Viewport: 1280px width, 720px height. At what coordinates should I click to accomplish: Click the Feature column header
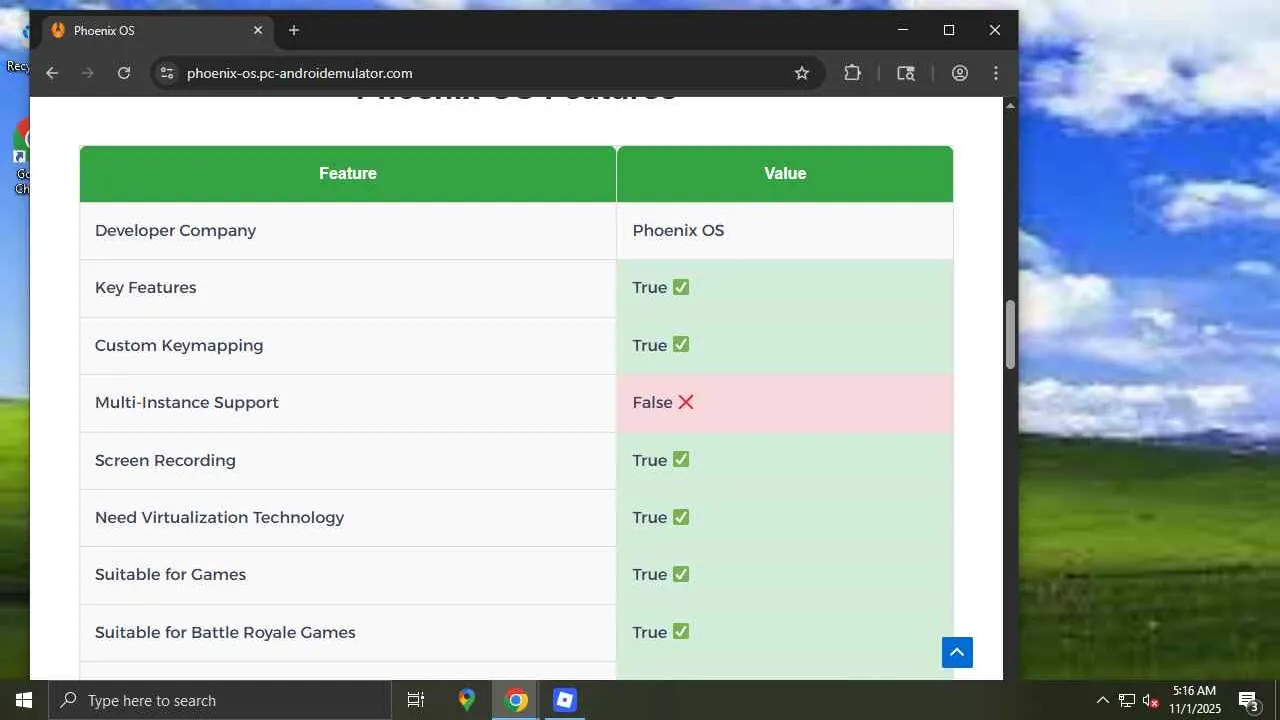348,174
